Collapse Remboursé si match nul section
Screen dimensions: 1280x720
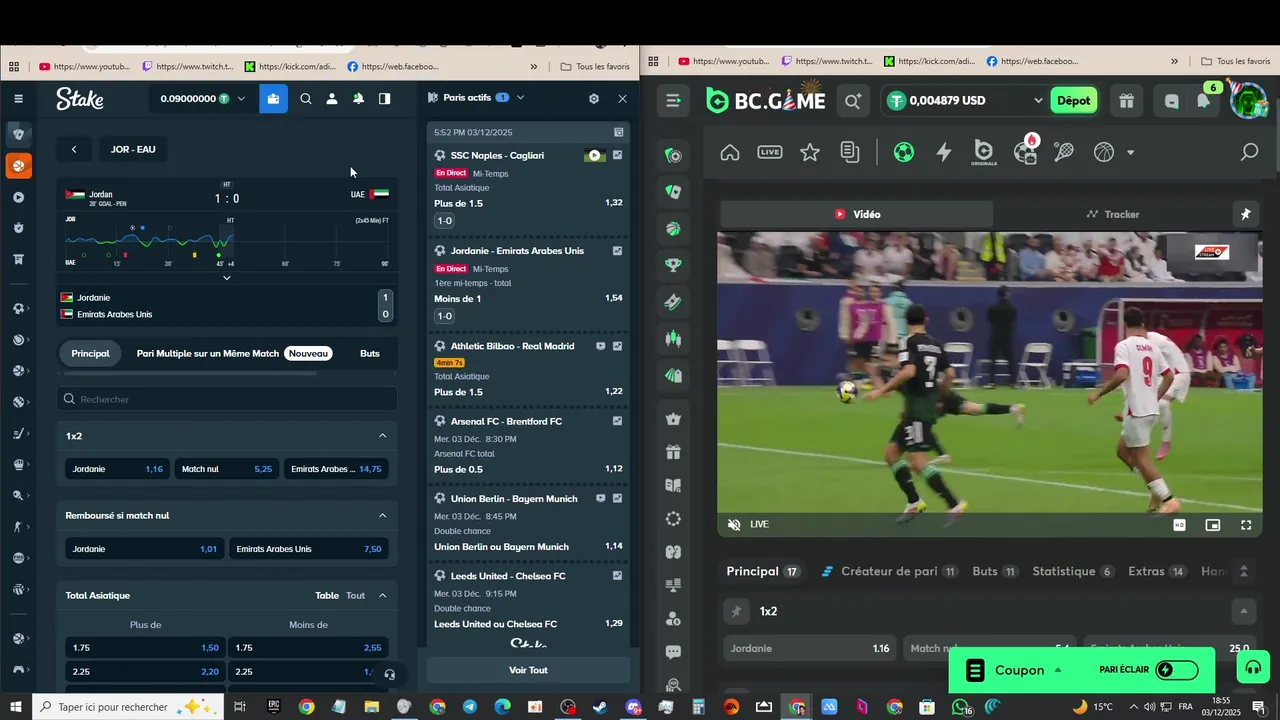pos(383,516)
